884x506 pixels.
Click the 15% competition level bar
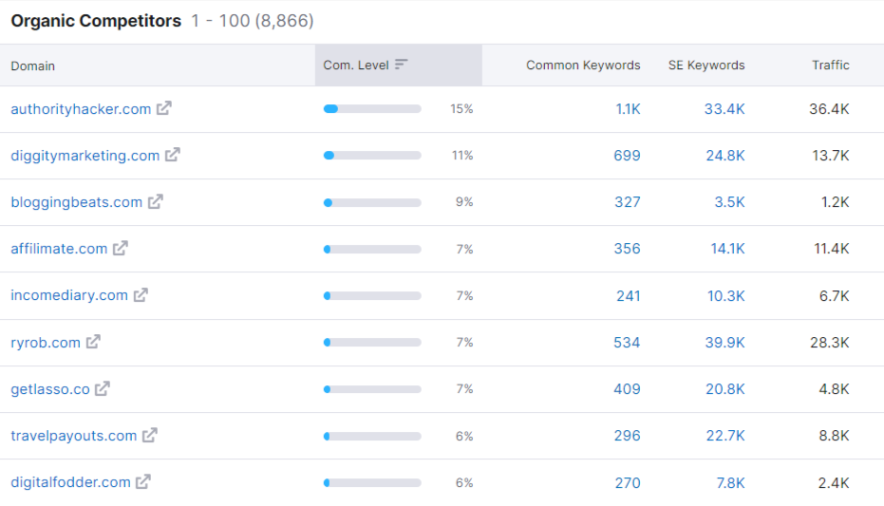372,109
